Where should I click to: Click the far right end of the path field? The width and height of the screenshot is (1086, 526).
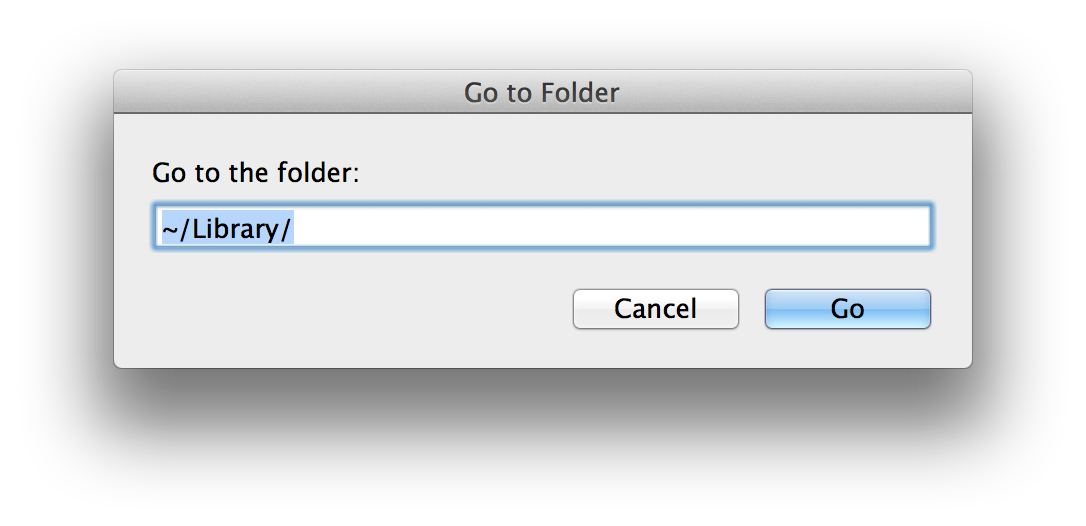click(x=920, y=228)
